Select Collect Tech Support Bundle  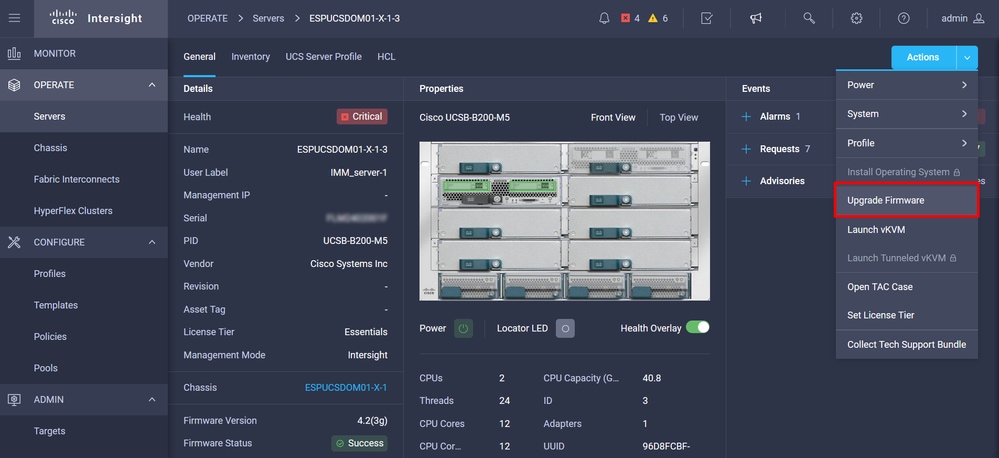pos(907,345)
